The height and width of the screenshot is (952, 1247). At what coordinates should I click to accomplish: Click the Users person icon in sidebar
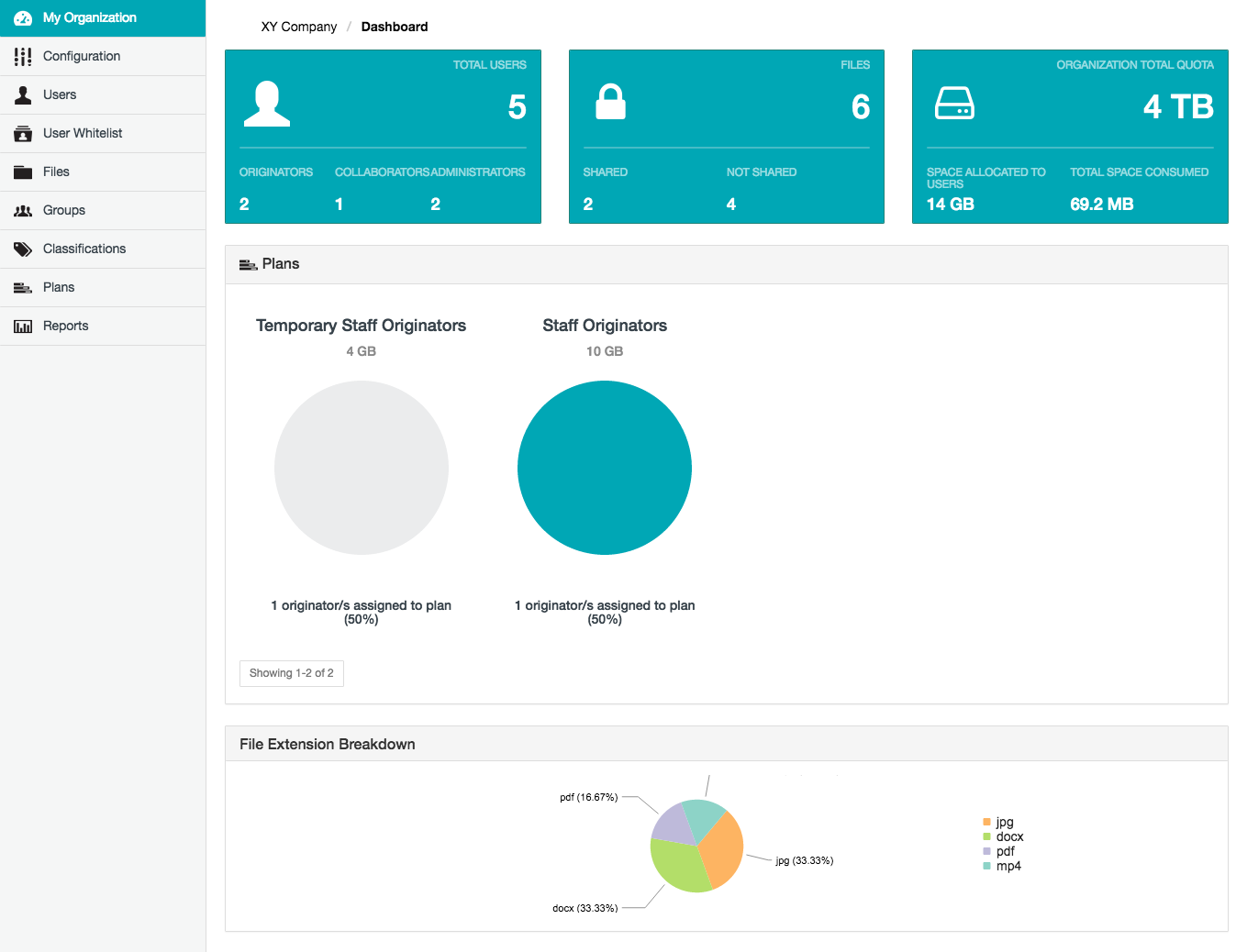(x=23, y=95)
